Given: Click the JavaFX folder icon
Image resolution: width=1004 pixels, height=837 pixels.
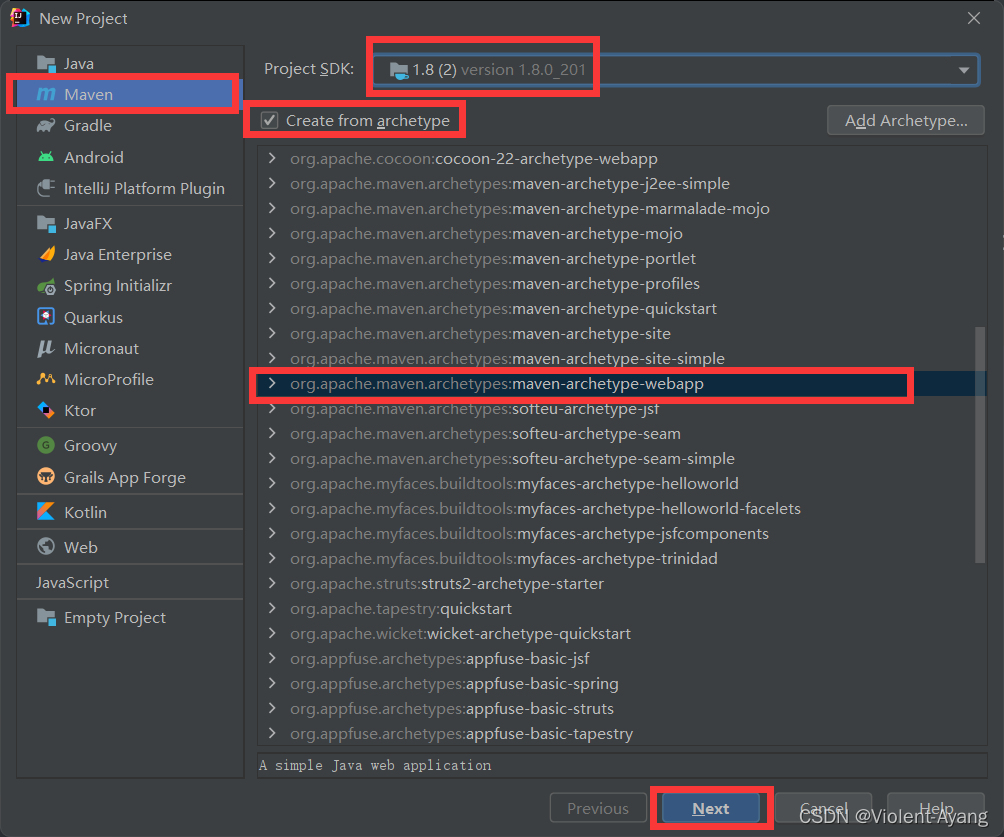Looking at the screenshot, I should tap(46, 223).
